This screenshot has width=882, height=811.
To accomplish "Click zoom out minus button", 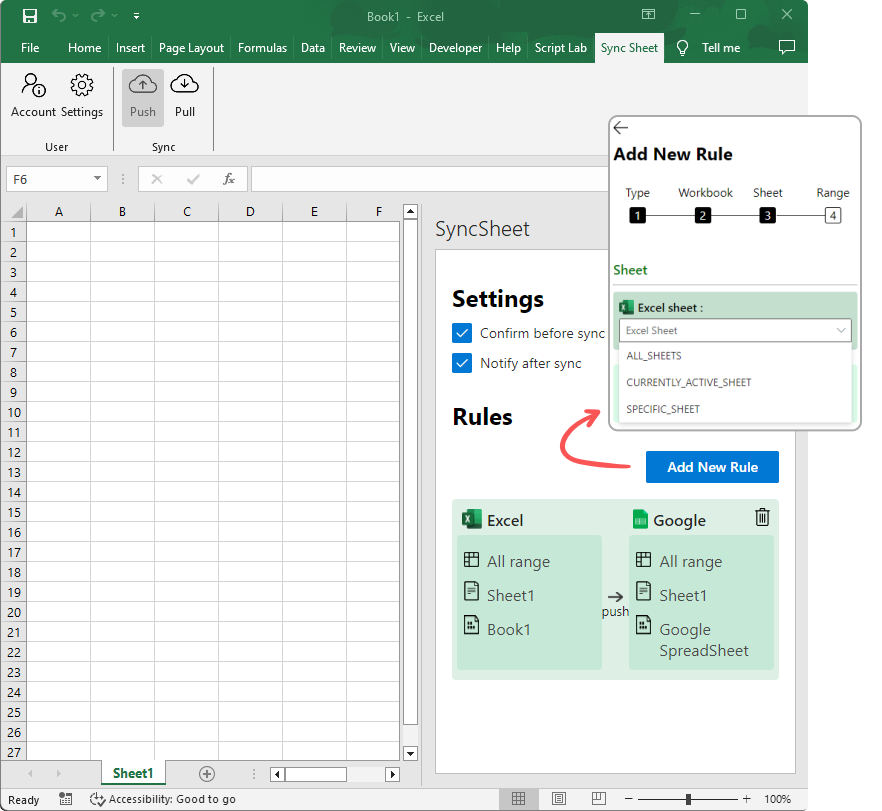I will coord(629,799).
